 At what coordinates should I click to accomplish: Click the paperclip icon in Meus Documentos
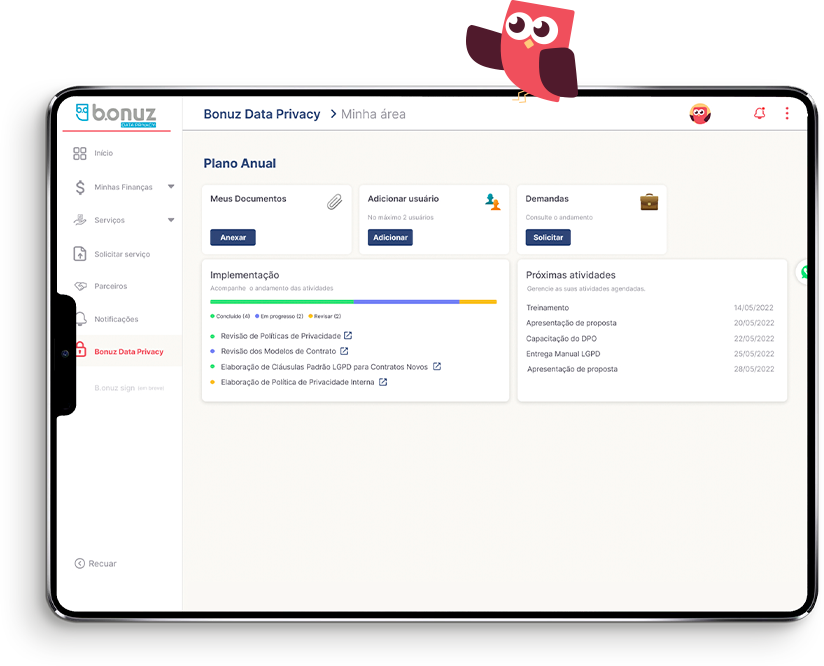(334, 202)
